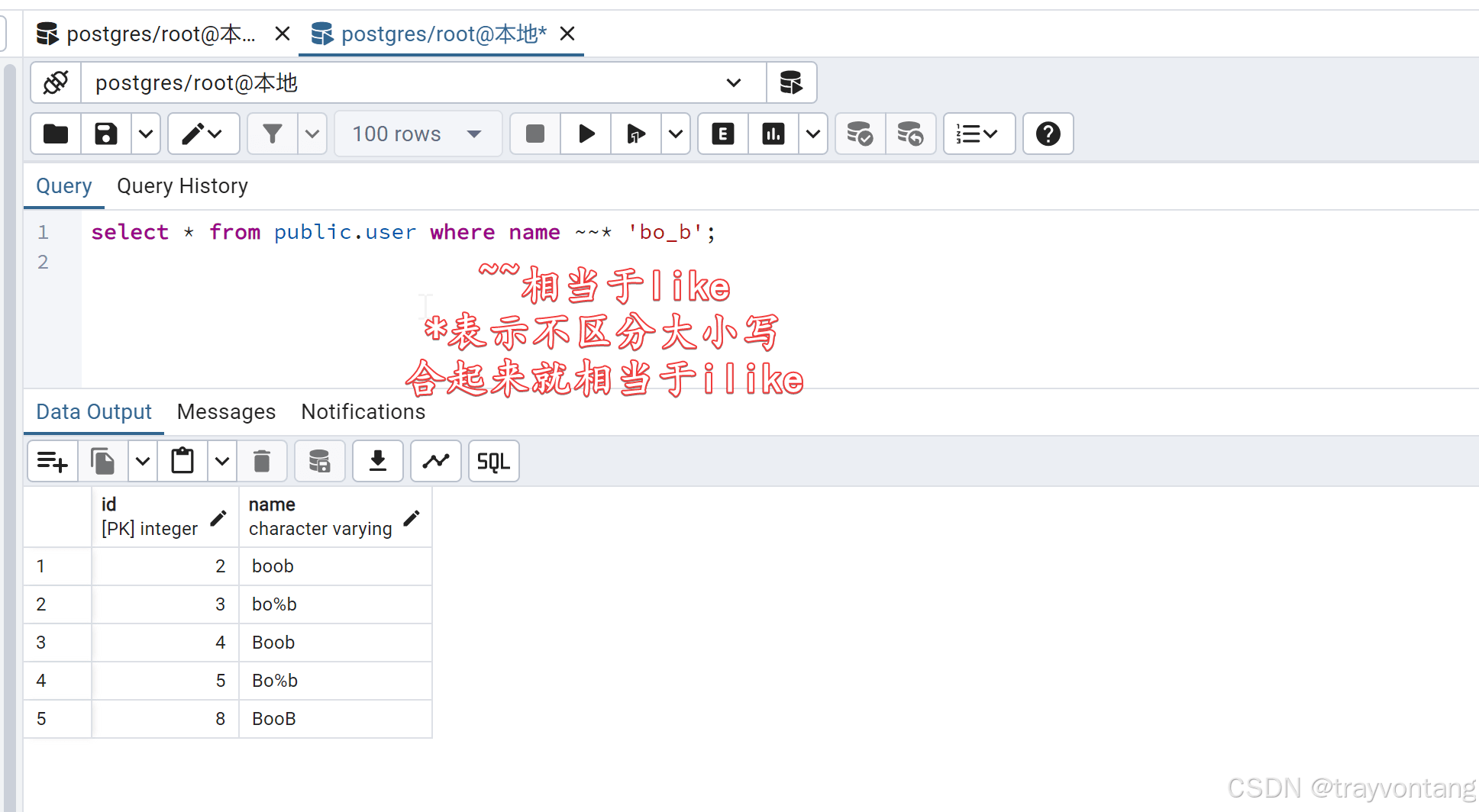Click the id cell with value 2
This screenshot has height=812, width=1479.
pyautogui.click(x=165, y=566)
